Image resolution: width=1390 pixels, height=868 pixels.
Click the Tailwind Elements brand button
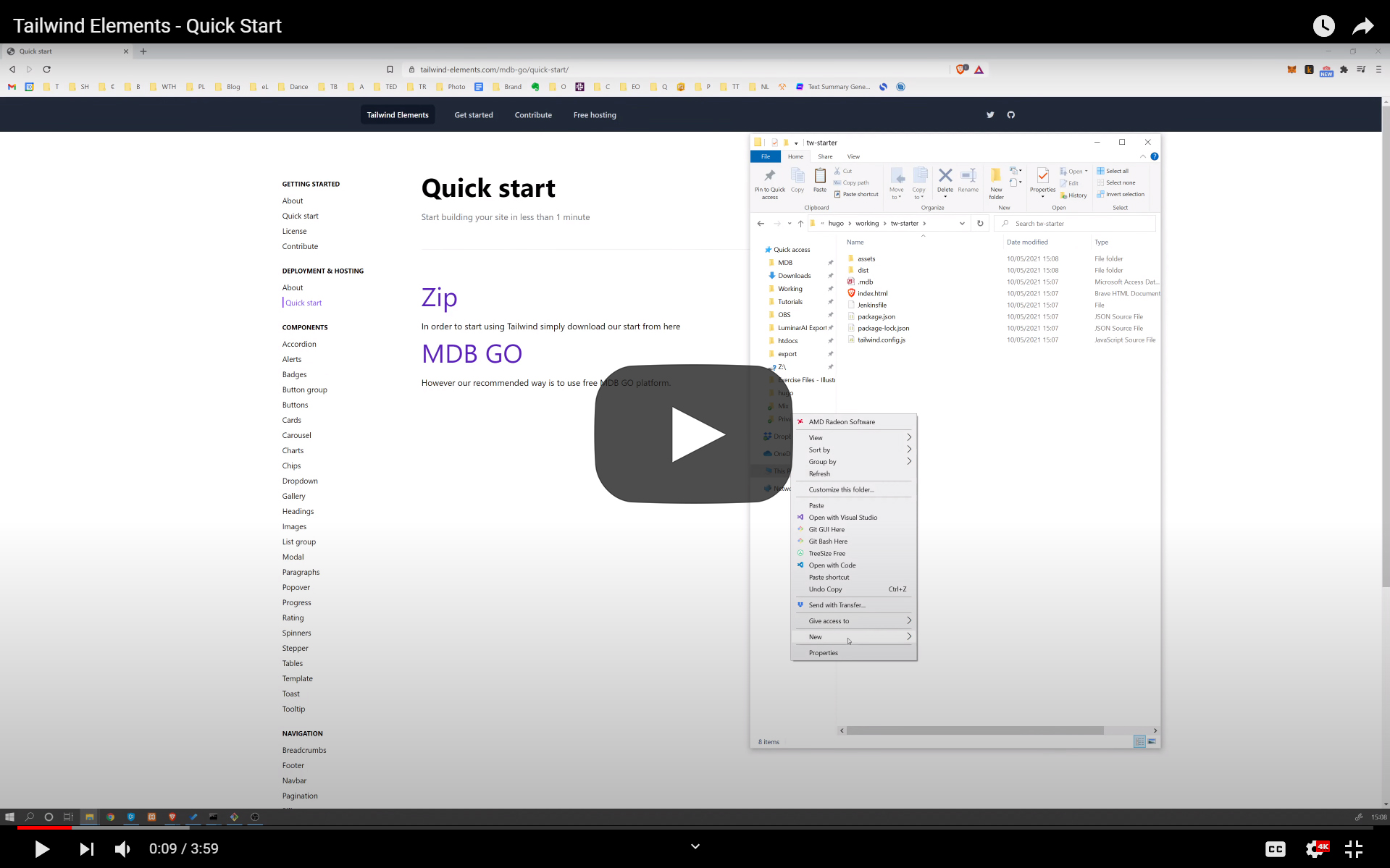[398, 115]
